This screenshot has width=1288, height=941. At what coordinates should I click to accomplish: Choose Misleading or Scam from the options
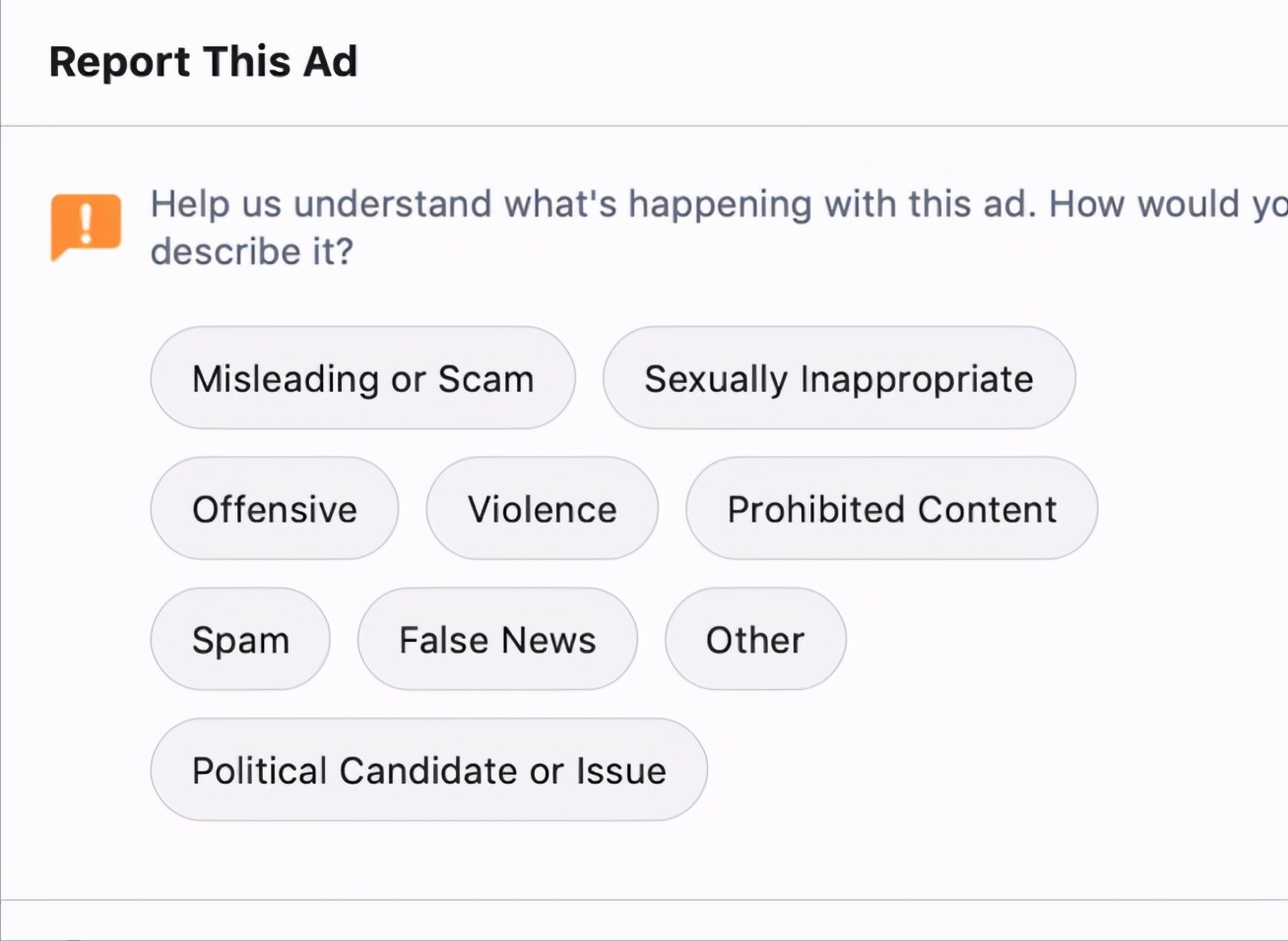coord(362,378)
